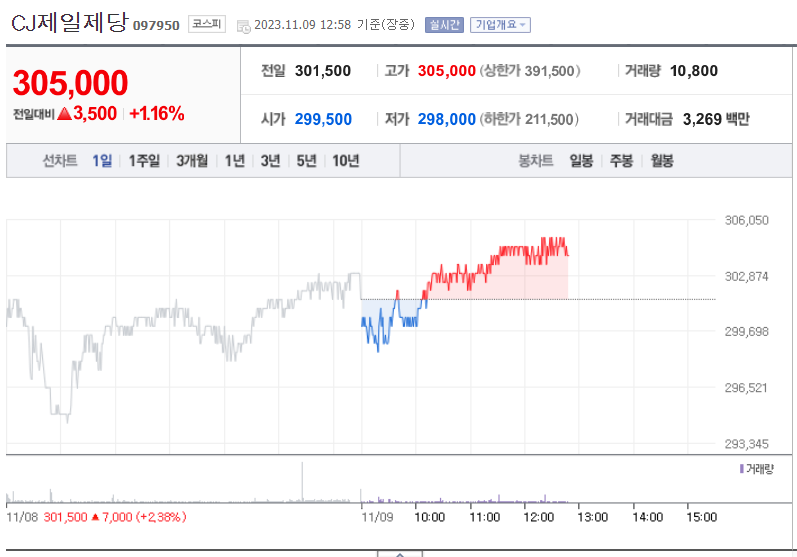This screenshot has width=797, height=557.
Task: Click the 3,269 백만 trading value
Action: pos(716,119)
